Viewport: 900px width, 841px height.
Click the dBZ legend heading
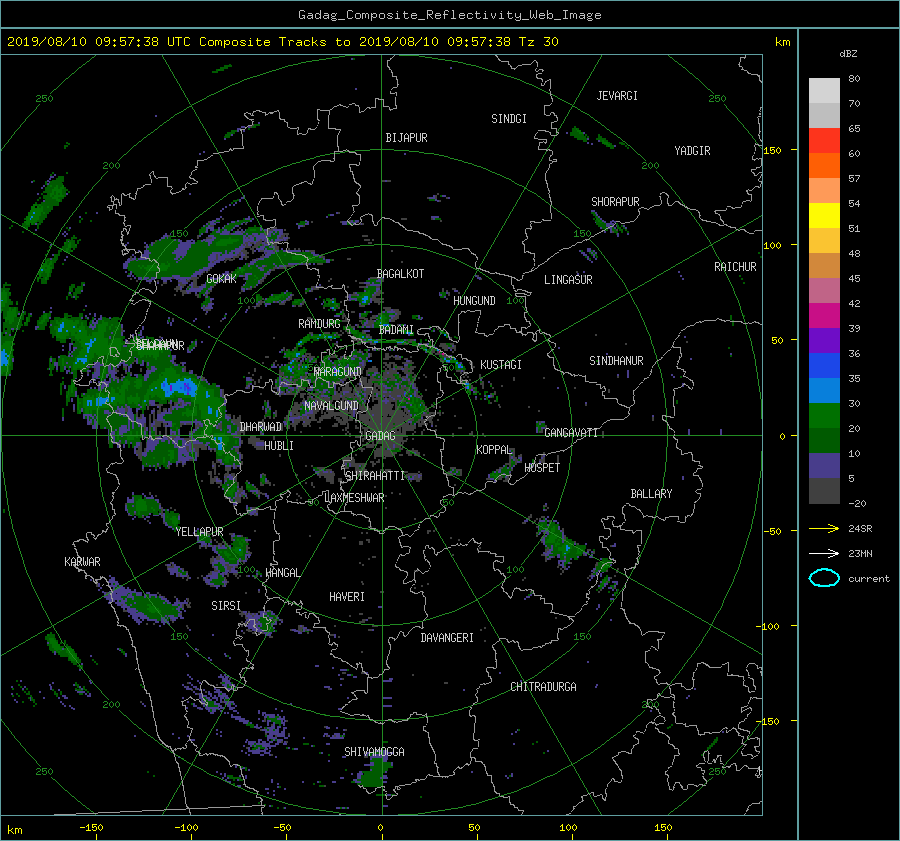(848, 54)
